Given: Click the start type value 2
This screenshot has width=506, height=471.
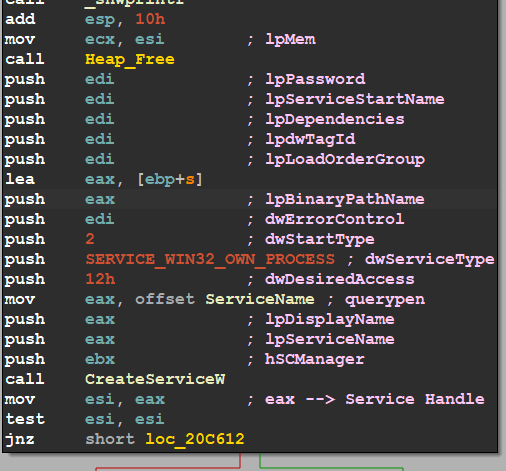Looking at the screenshot, I should pyautogui.click(x=90, y=239).
